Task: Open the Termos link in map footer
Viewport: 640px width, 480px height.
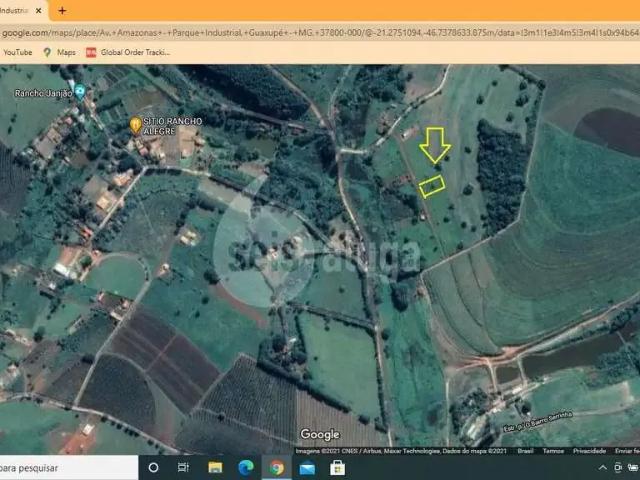Action: (552, 451)
